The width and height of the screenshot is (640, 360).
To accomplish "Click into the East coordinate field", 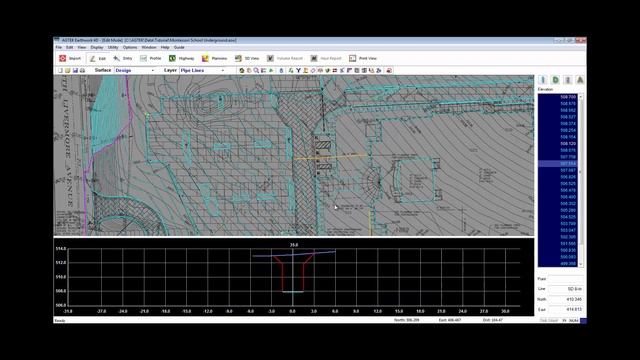I will point(565,309).
